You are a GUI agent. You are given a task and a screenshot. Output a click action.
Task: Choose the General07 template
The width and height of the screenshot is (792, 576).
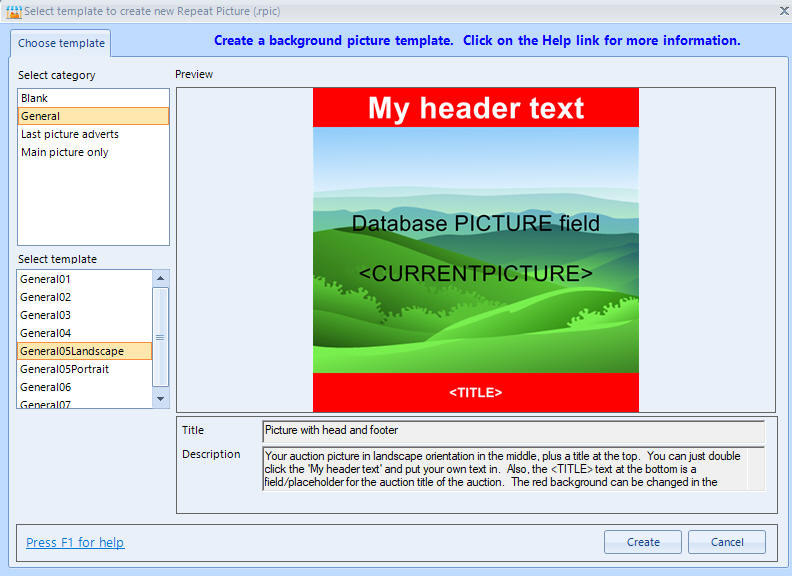(x=84, y=403)
